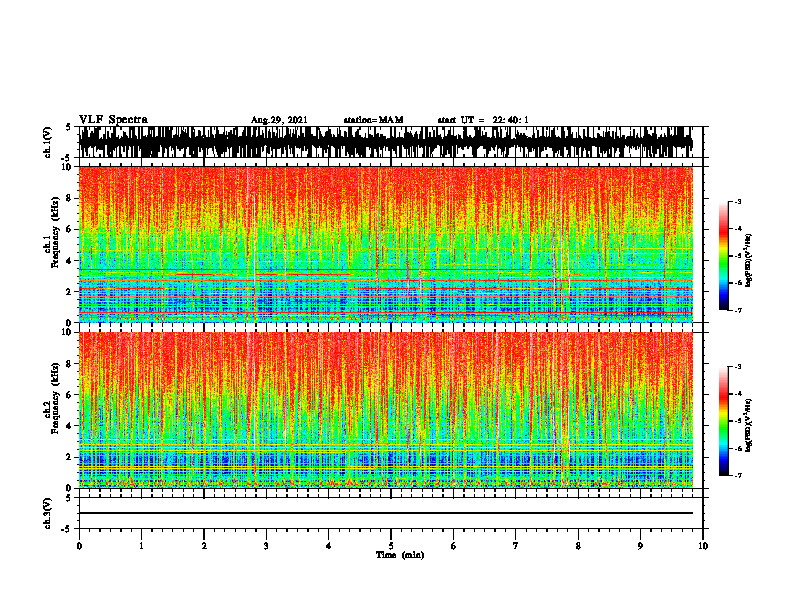Screen dimensions: 792x612
Task: Click the "-7" label on ch.2 color bar
Action: pyautogui.click(x=738, y=476)
